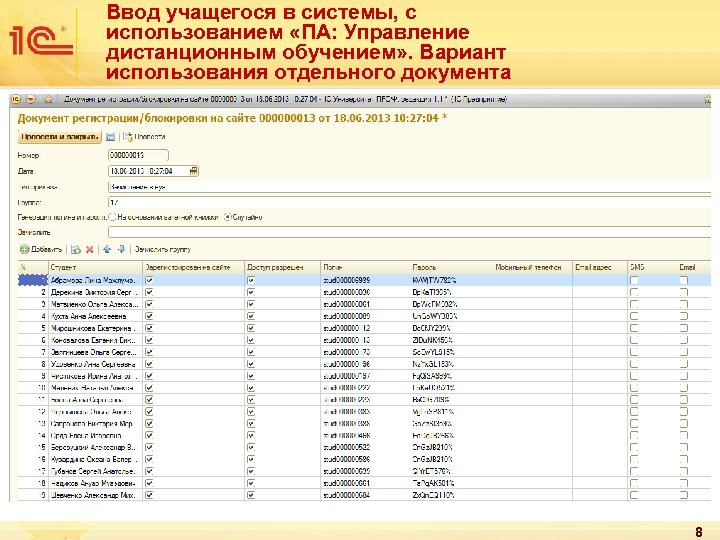
Task: Click the 'Пароль' column header
Action: click(451, 267)
